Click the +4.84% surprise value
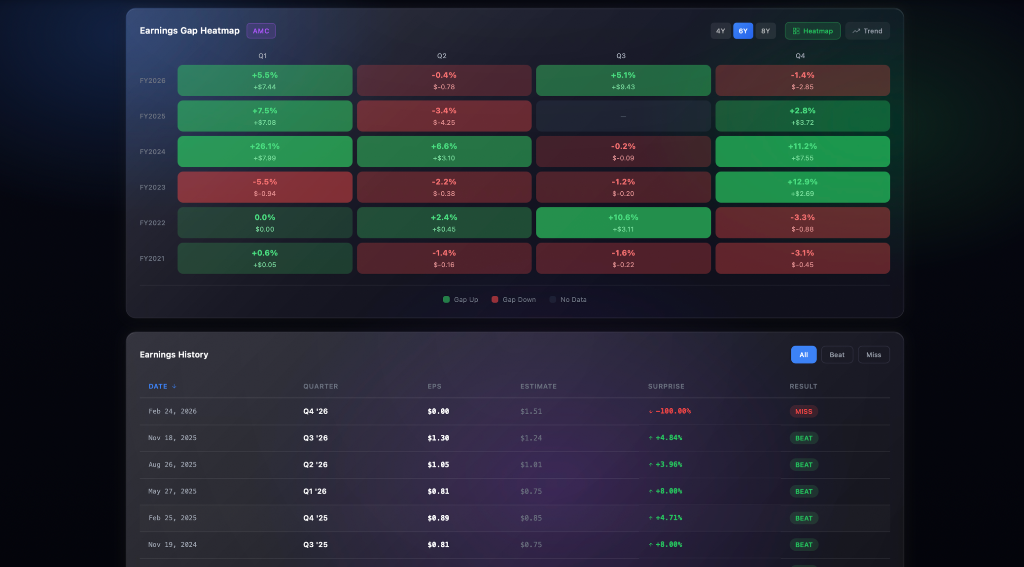The image size is (1024, 567). tap(669, 438)
